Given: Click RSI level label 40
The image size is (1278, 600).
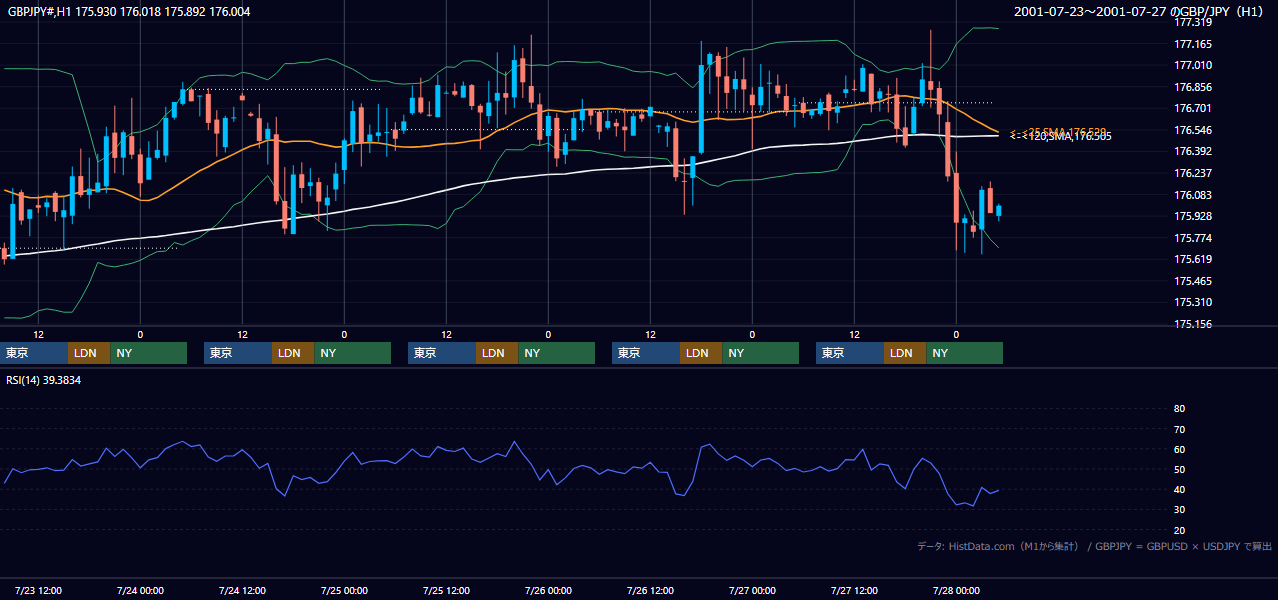Looking at the screenshot, I should (x=1179, y=489).
